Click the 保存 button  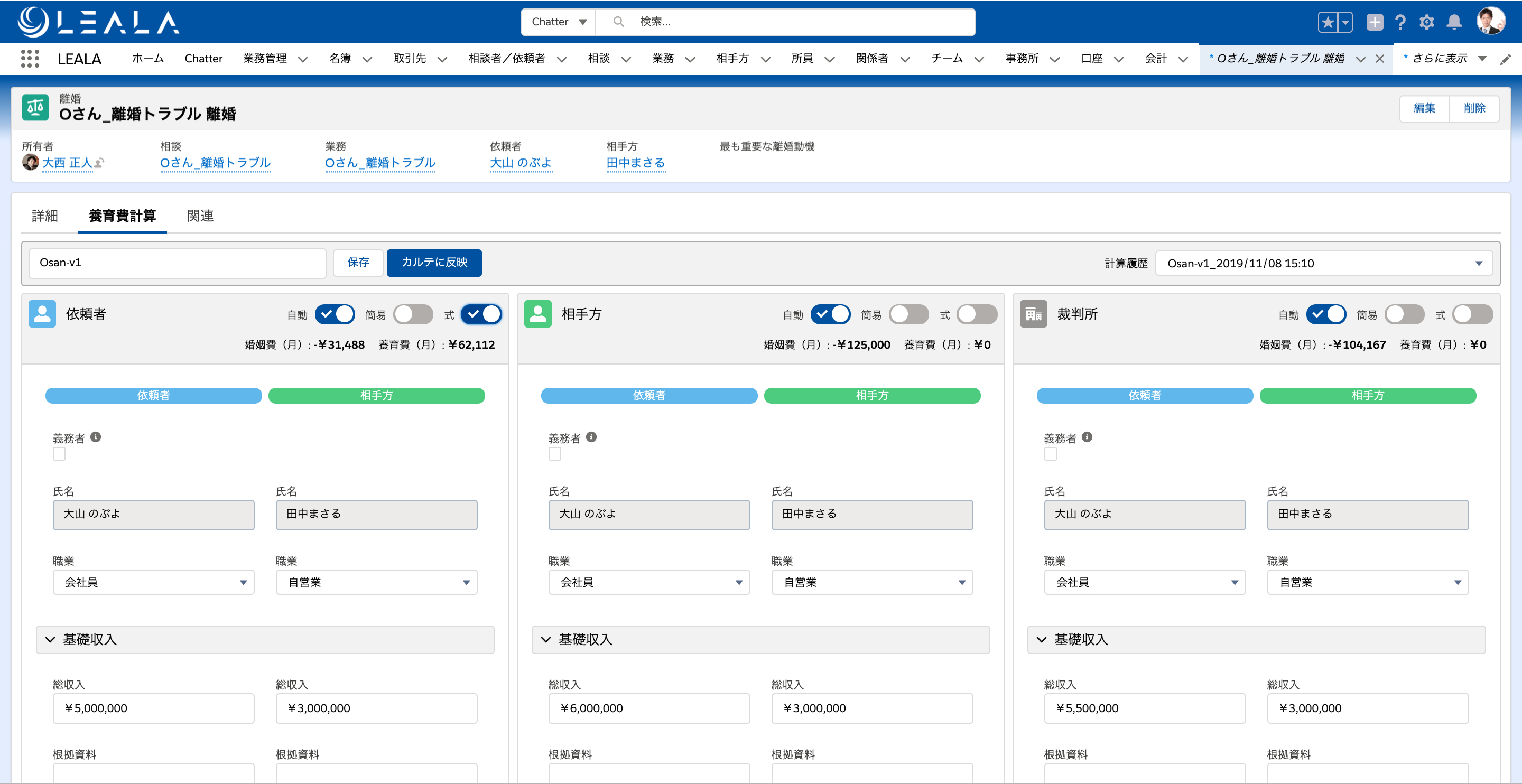pos(358,263)
